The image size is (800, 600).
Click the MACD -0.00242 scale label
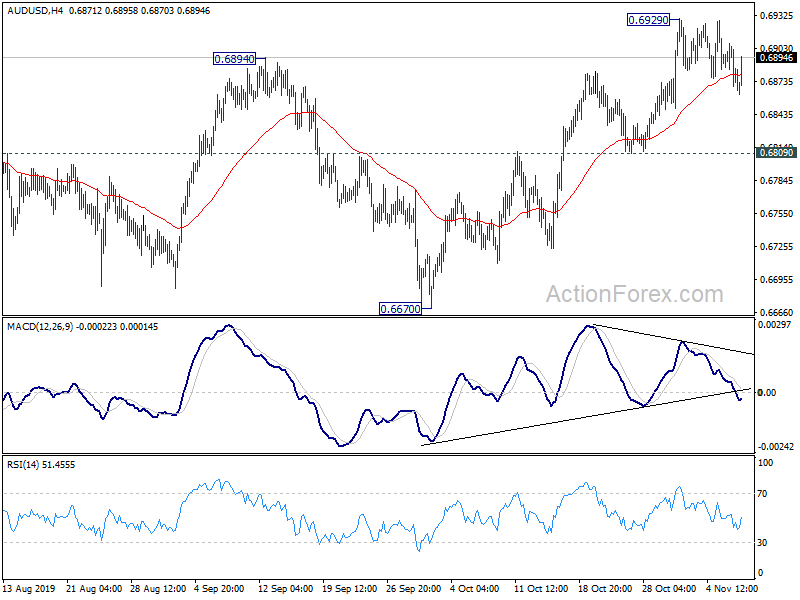[x=776, y=446]
